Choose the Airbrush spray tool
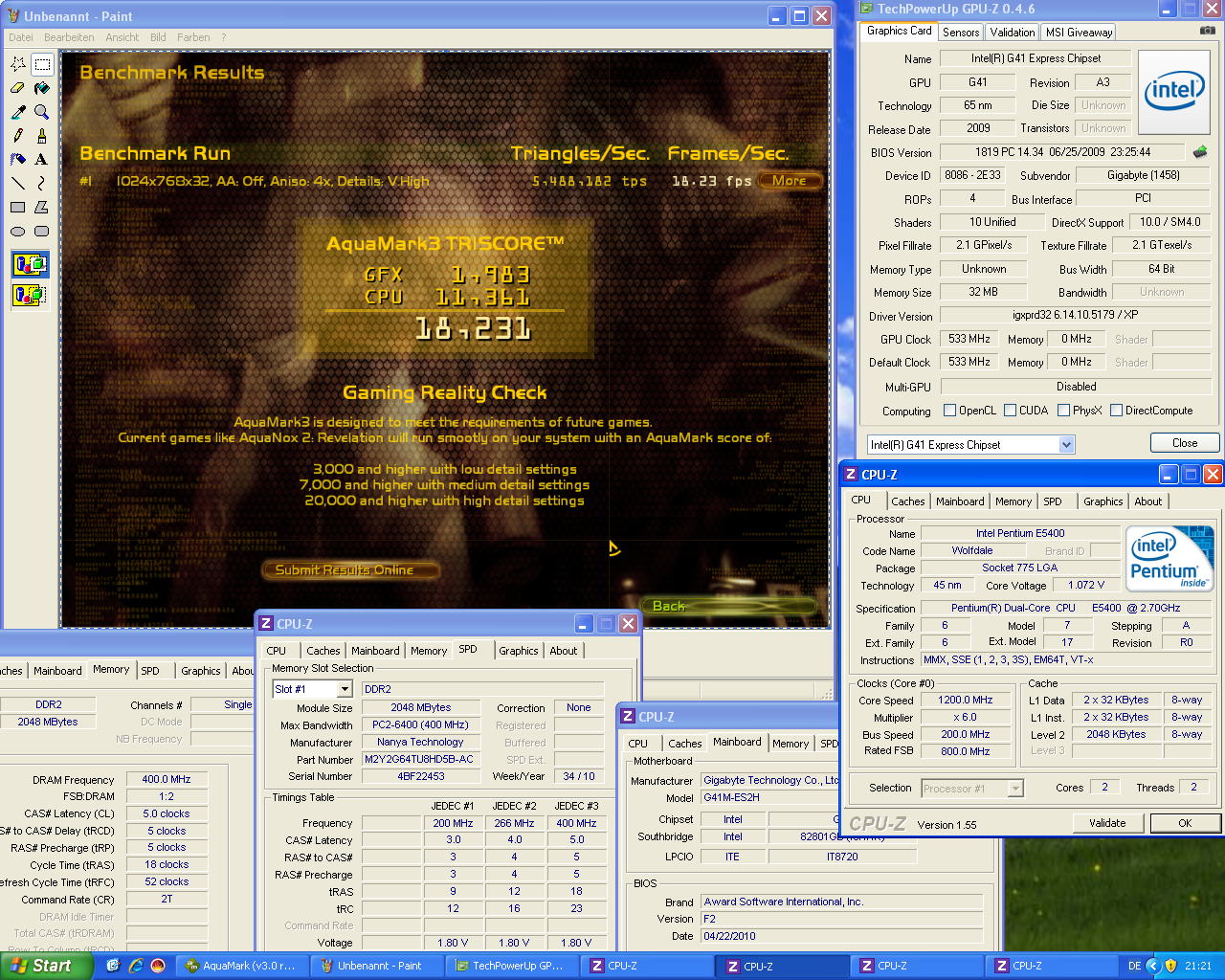This screenshot has height=980, width=1225. click(18, 159)
